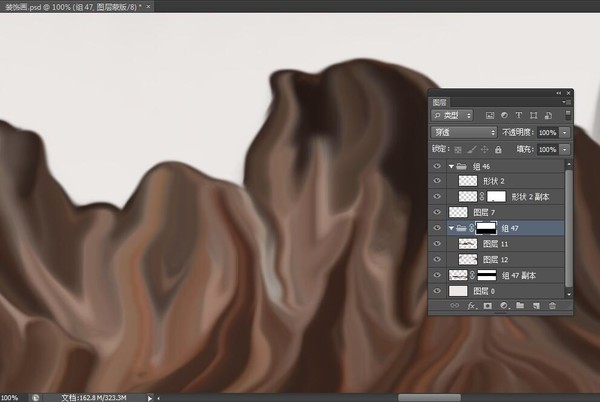Hide the 组 47 group

[x=437, y=228]
